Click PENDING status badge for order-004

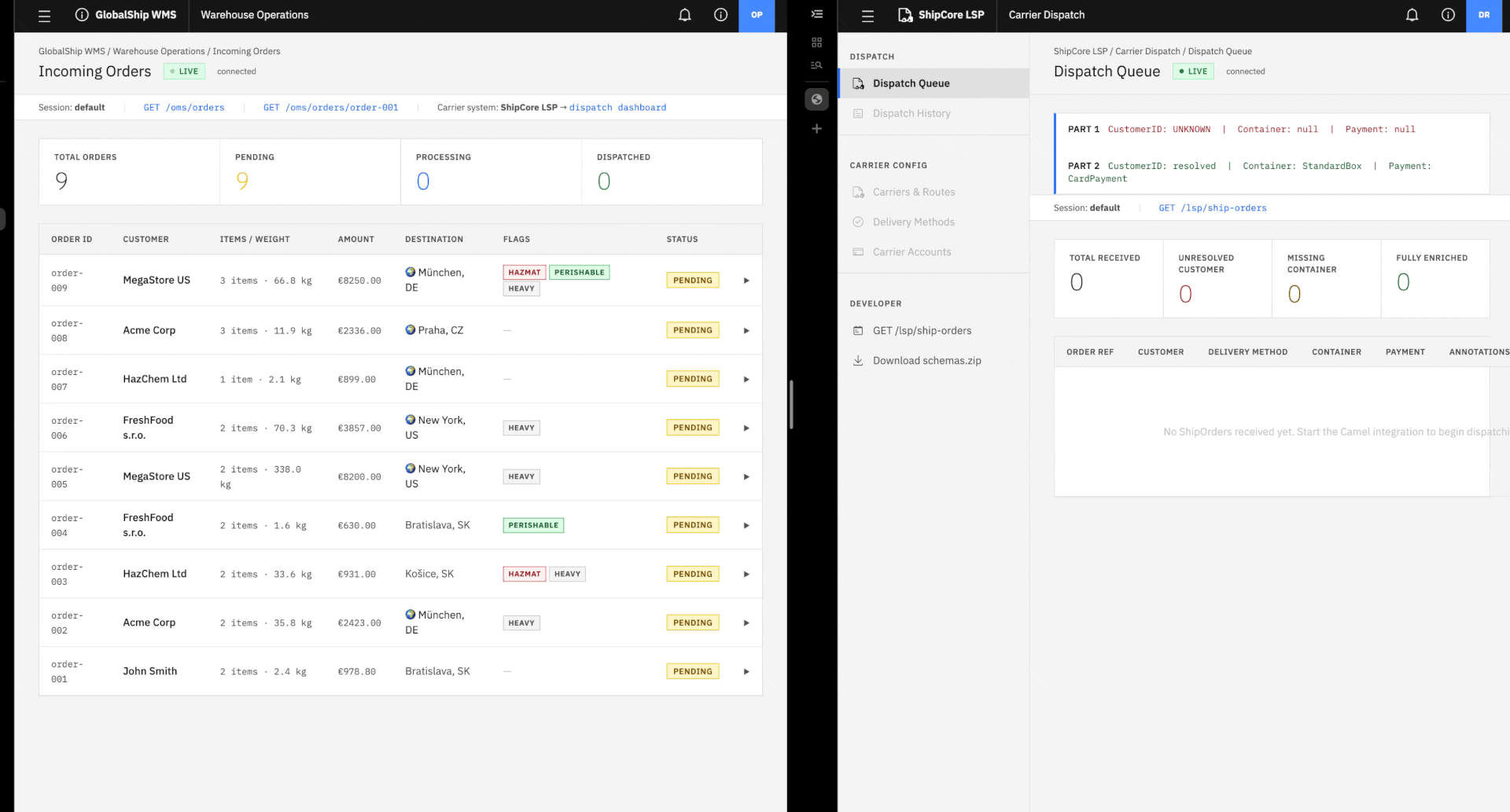coord(692,525)
